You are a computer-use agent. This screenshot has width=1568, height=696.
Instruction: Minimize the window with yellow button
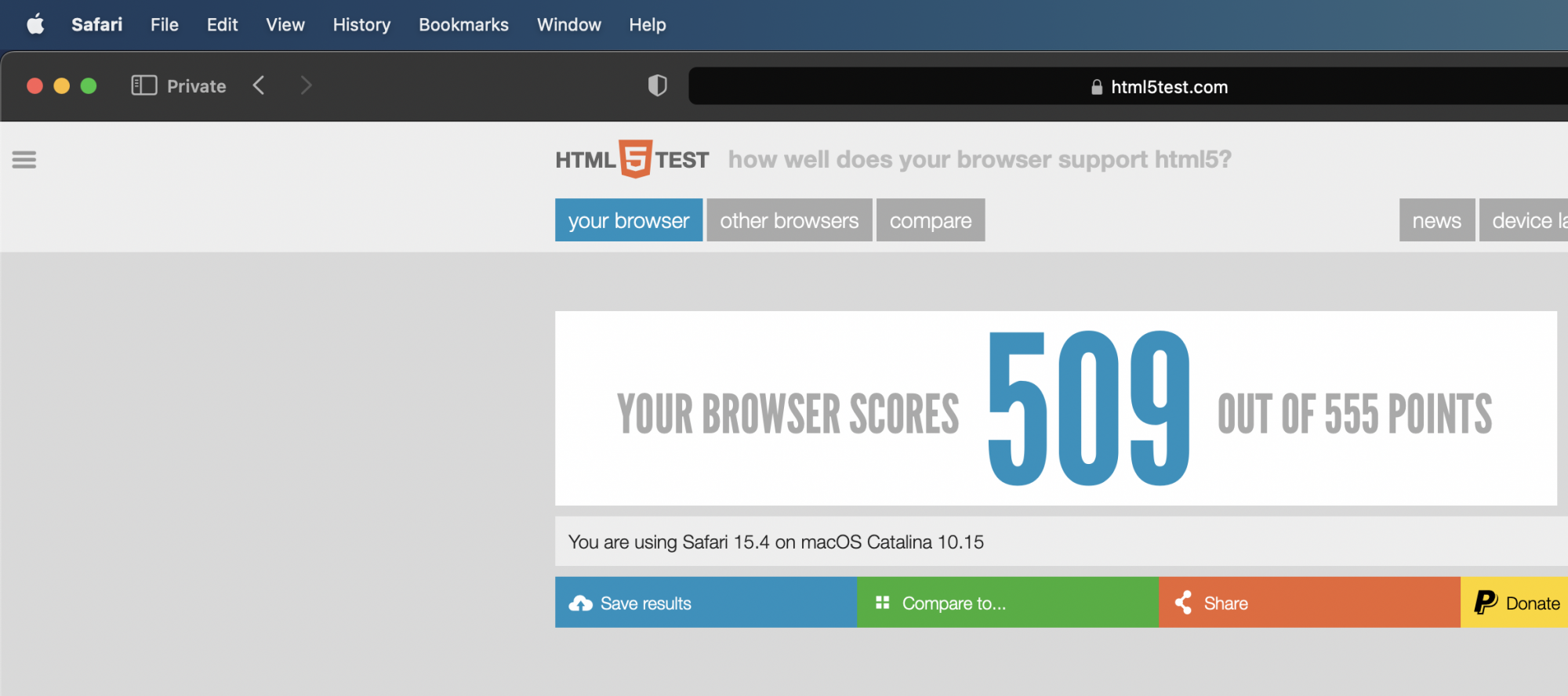click(62, 85)
